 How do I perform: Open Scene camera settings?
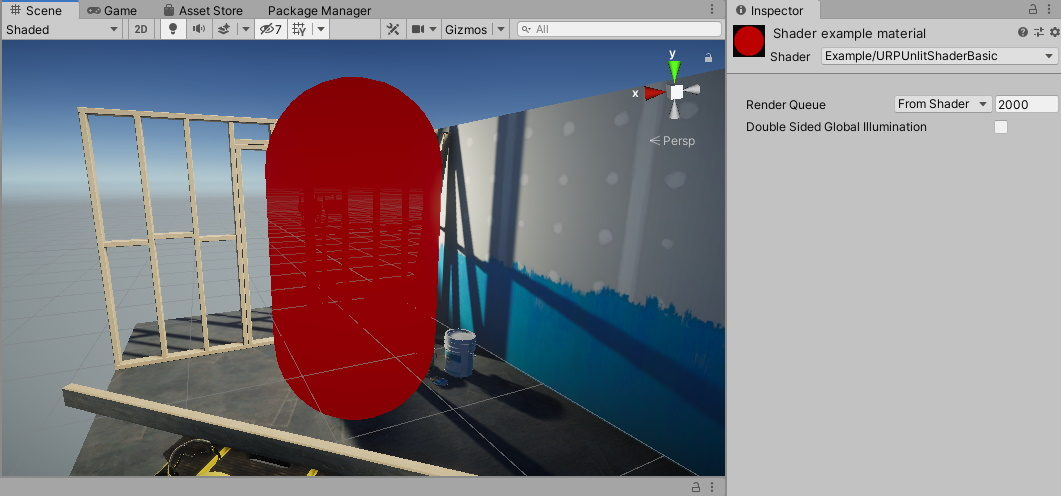coord(418,29)
